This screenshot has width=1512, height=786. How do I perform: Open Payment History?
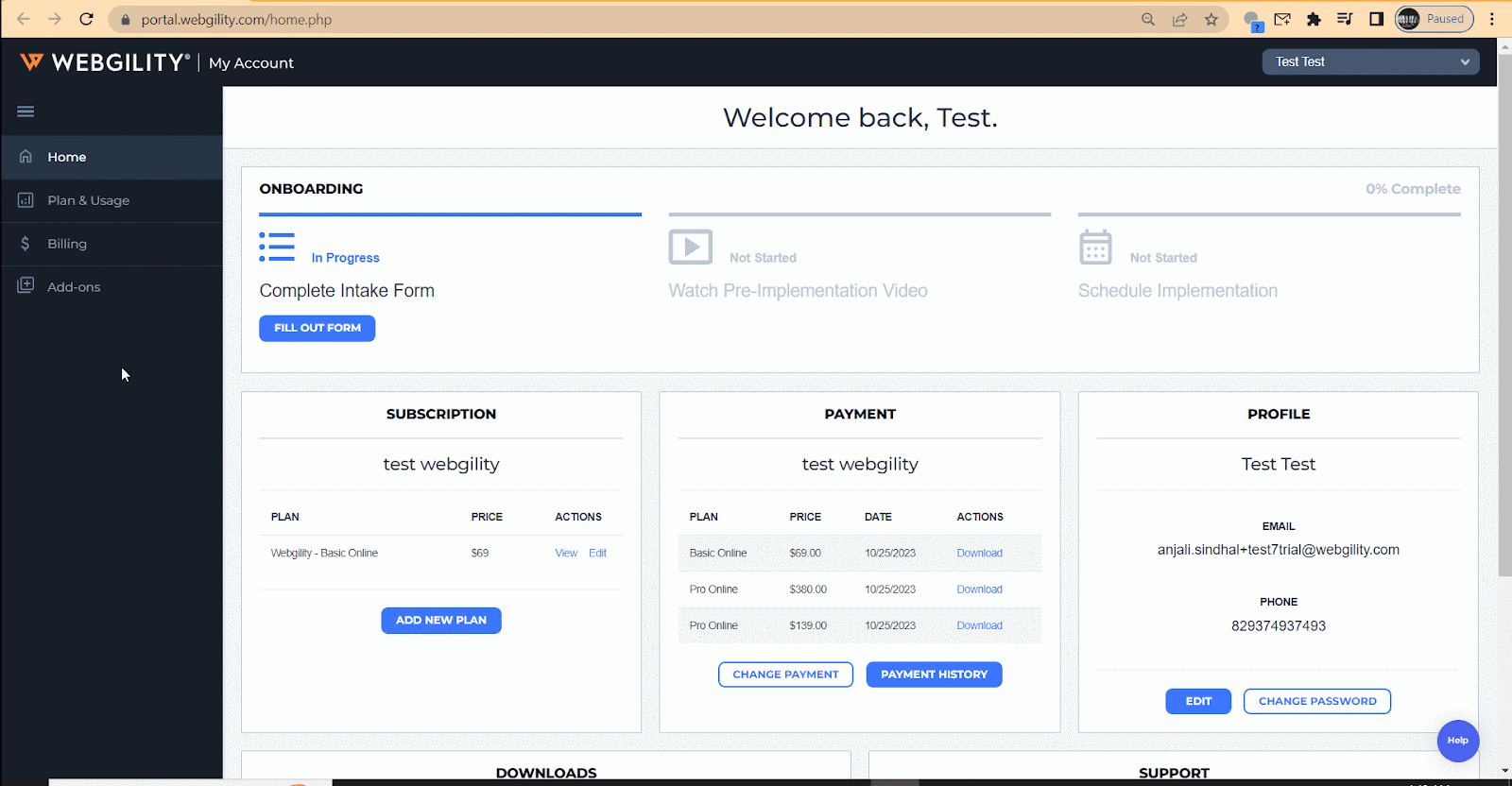[x=934, y=675]
